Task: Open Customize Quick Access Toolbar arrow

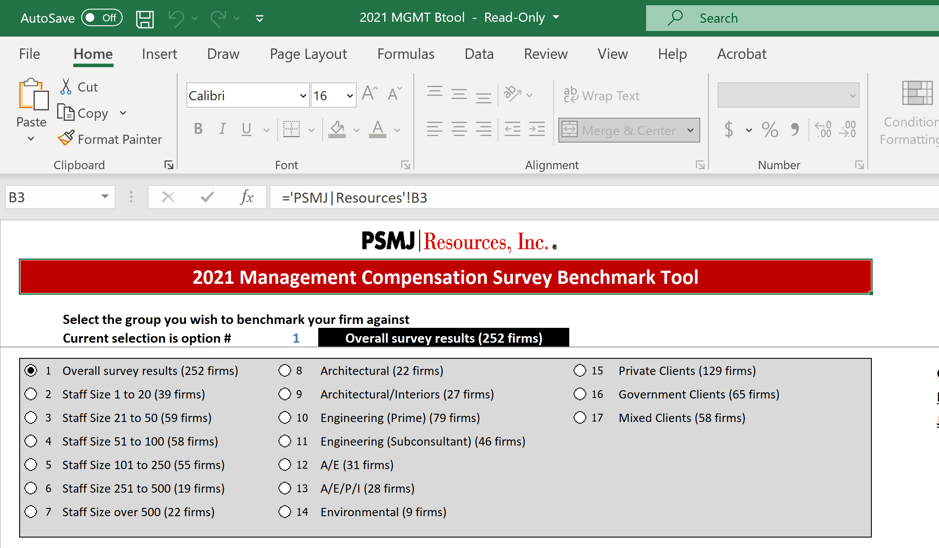Action: [259, 19]
